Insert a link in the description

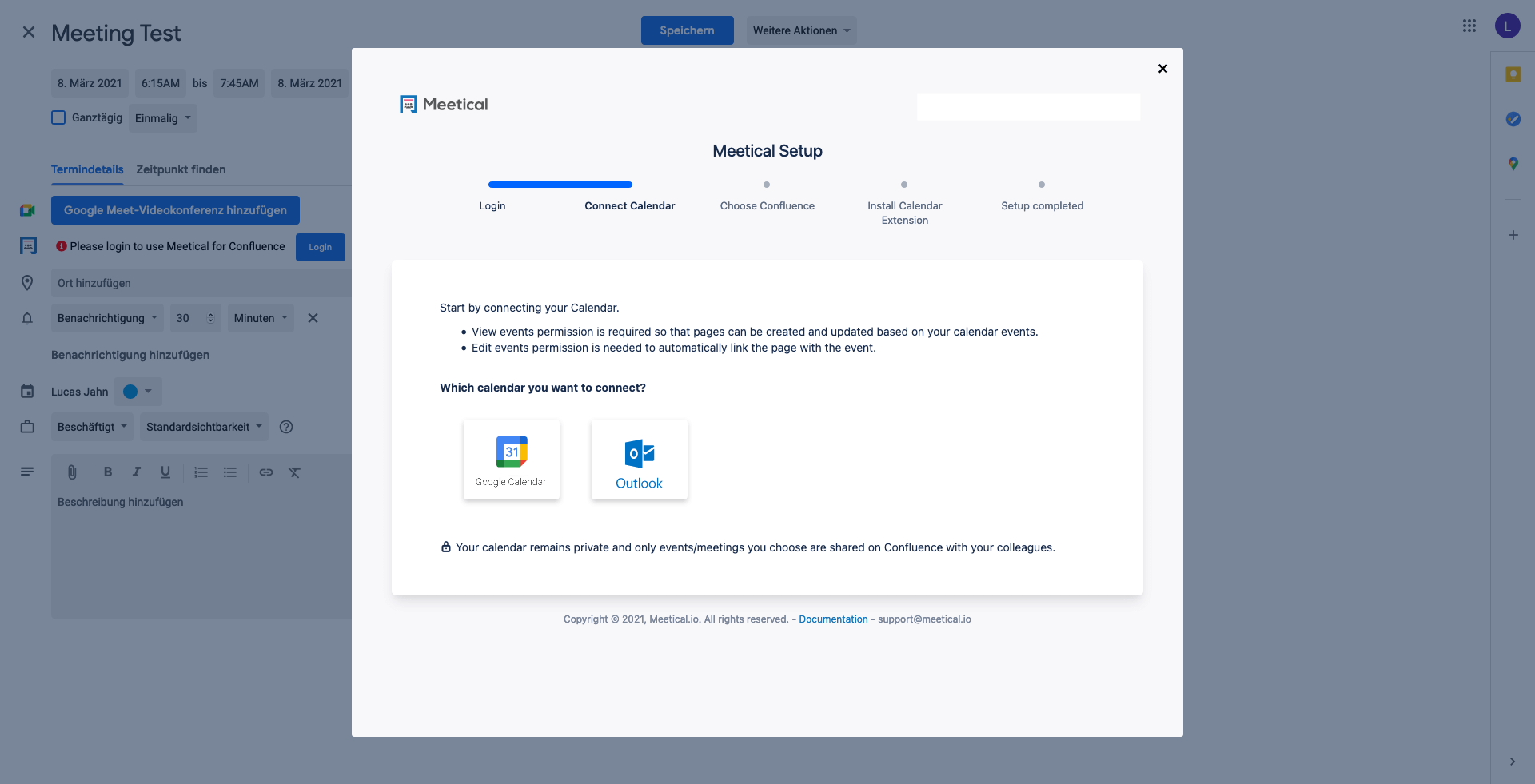tap(266, 472)
